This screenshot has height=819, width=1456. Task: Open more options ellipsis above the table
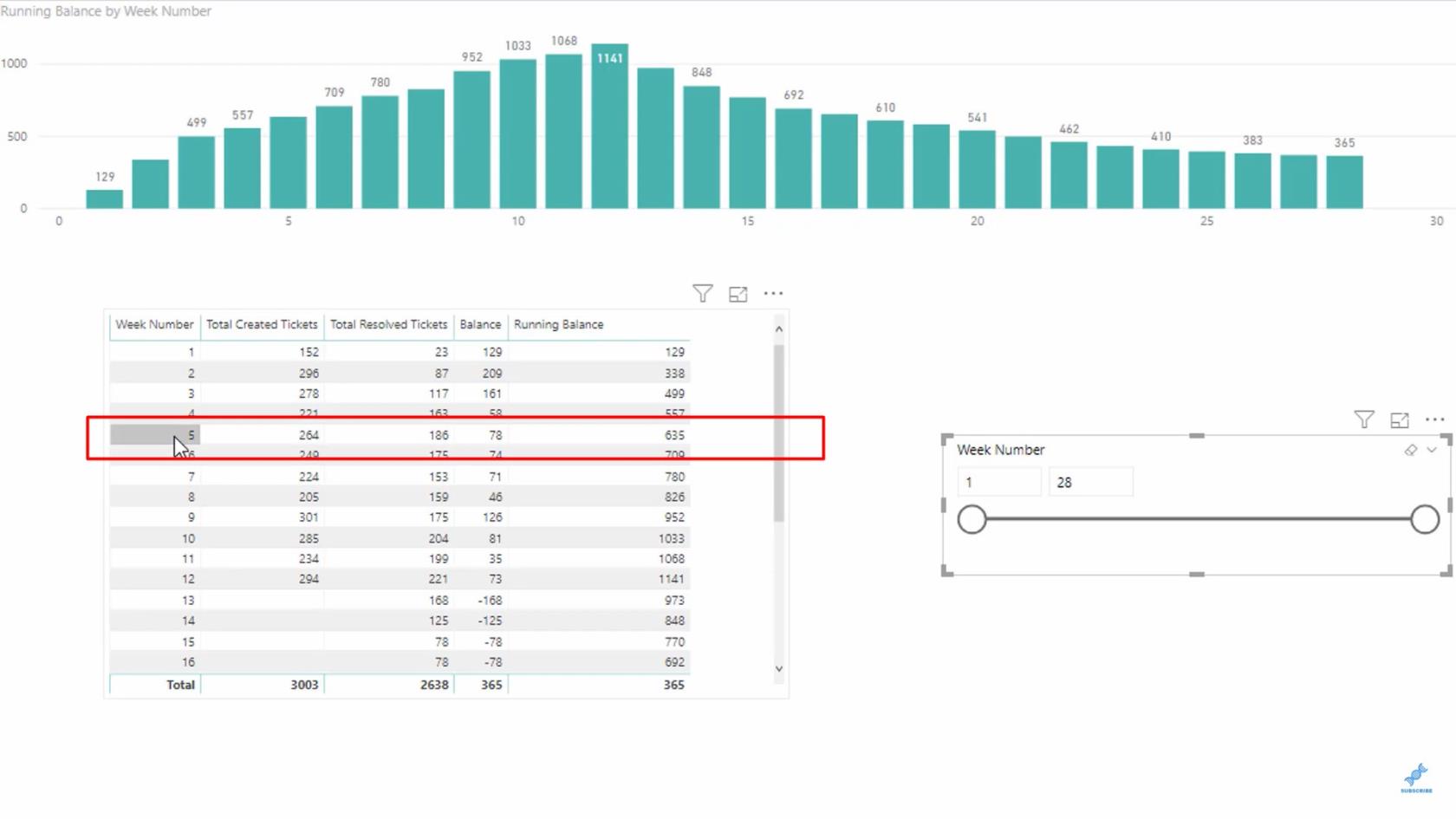click(773, 294)
